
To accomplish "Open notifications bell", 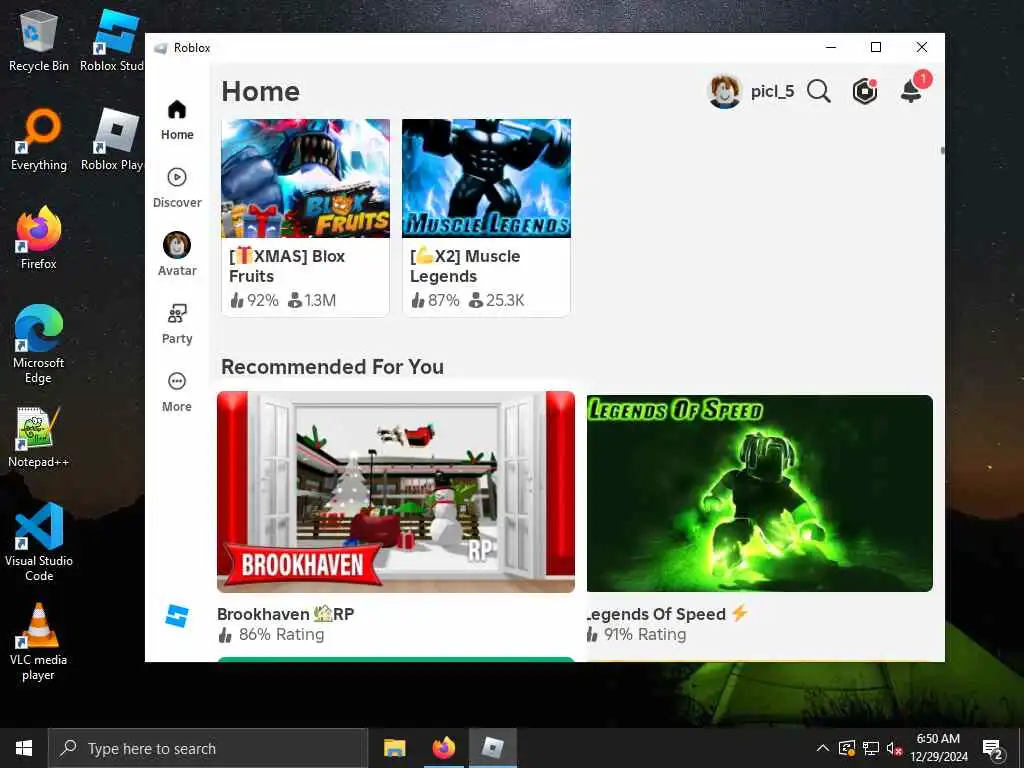I will (x=913, y=89).
